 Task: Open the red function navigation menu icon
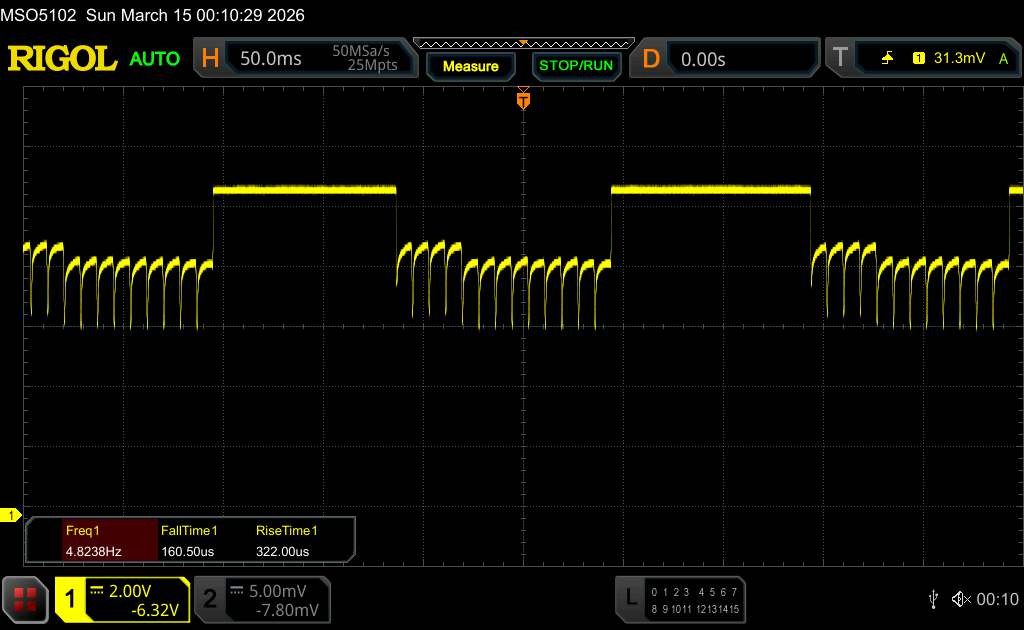pos(26,598)
